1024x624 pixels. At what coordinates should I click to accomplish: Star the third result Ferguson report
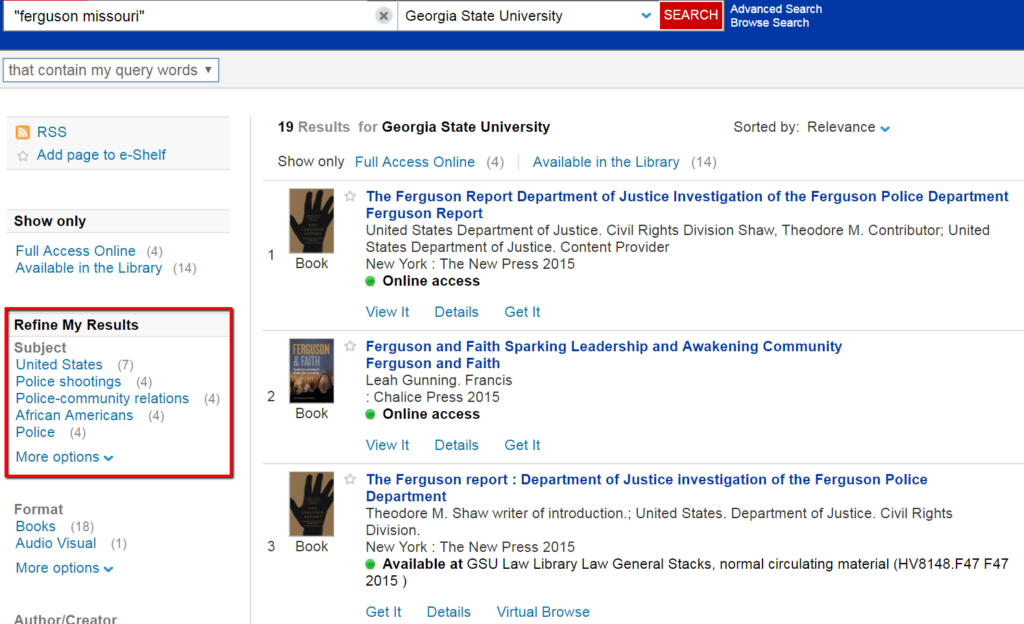pos(350,479)
